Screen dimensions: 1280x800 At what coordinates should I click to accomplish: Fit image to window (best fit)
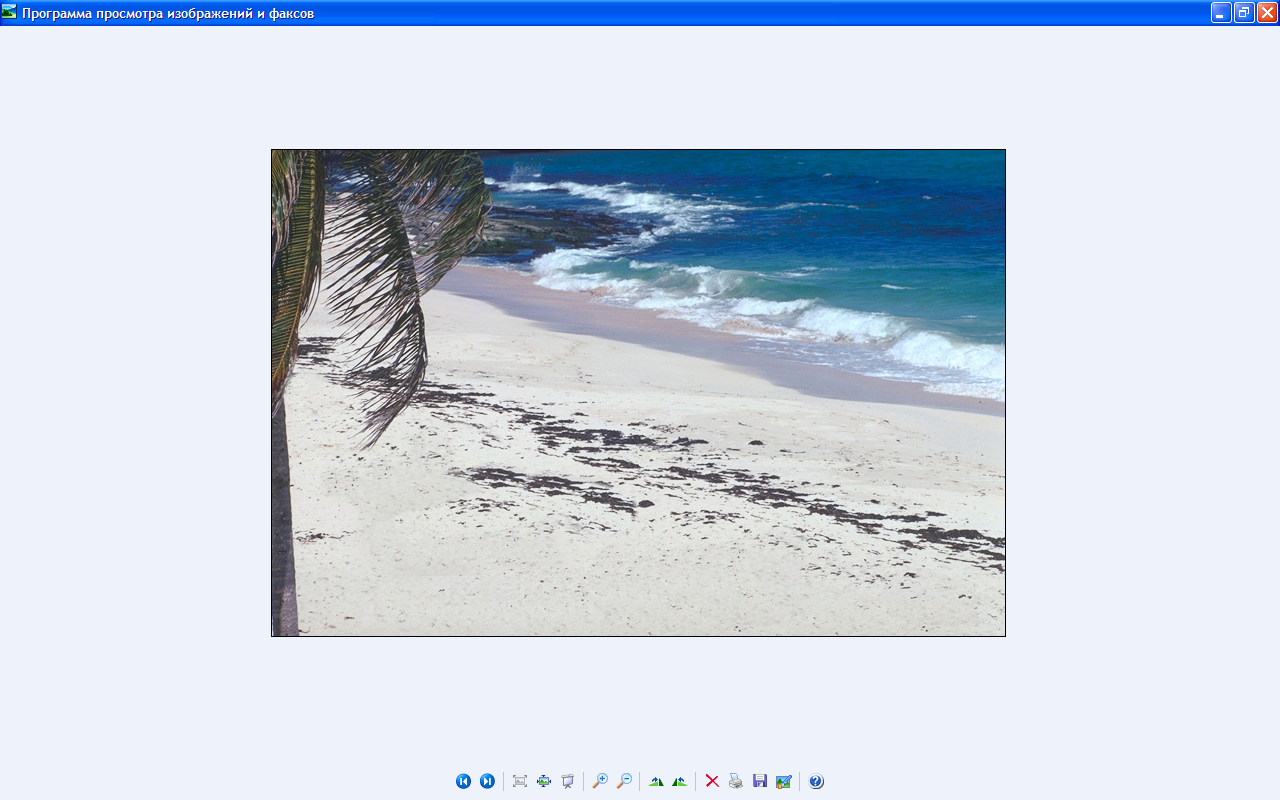pyautogui.click(x=520, y=781)
